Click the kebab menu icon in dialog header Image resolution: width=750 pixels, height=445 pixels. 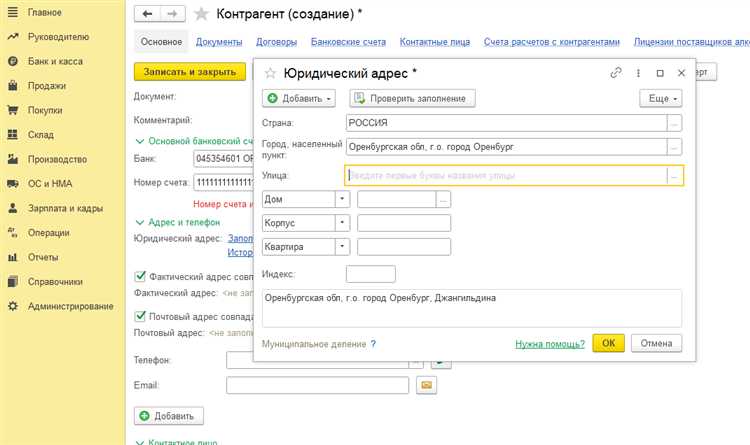tap(638, 73)
